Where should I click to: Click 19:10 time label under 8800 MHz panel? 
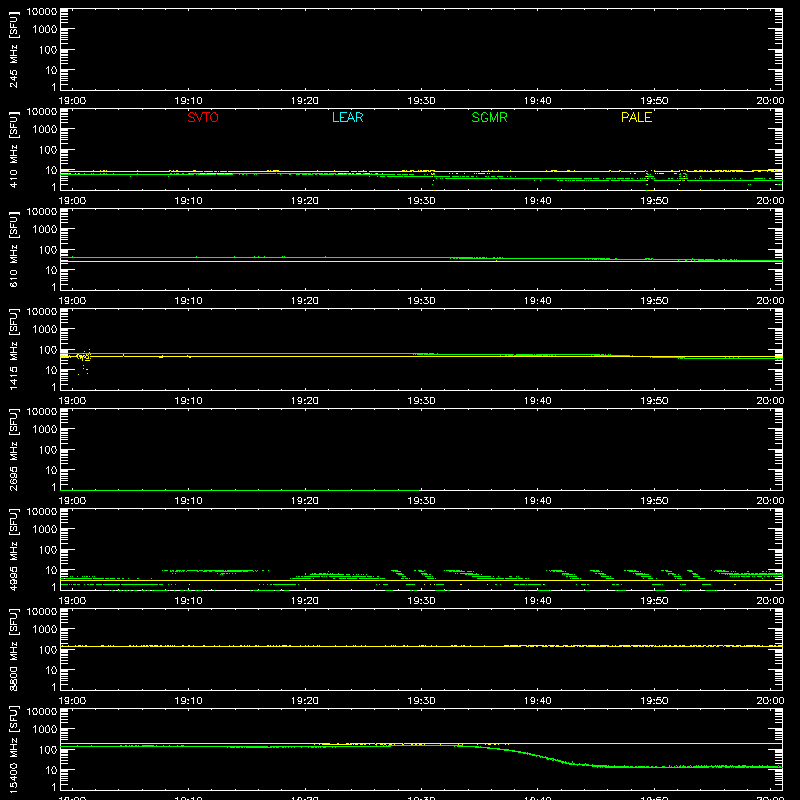tap(188, 701)
